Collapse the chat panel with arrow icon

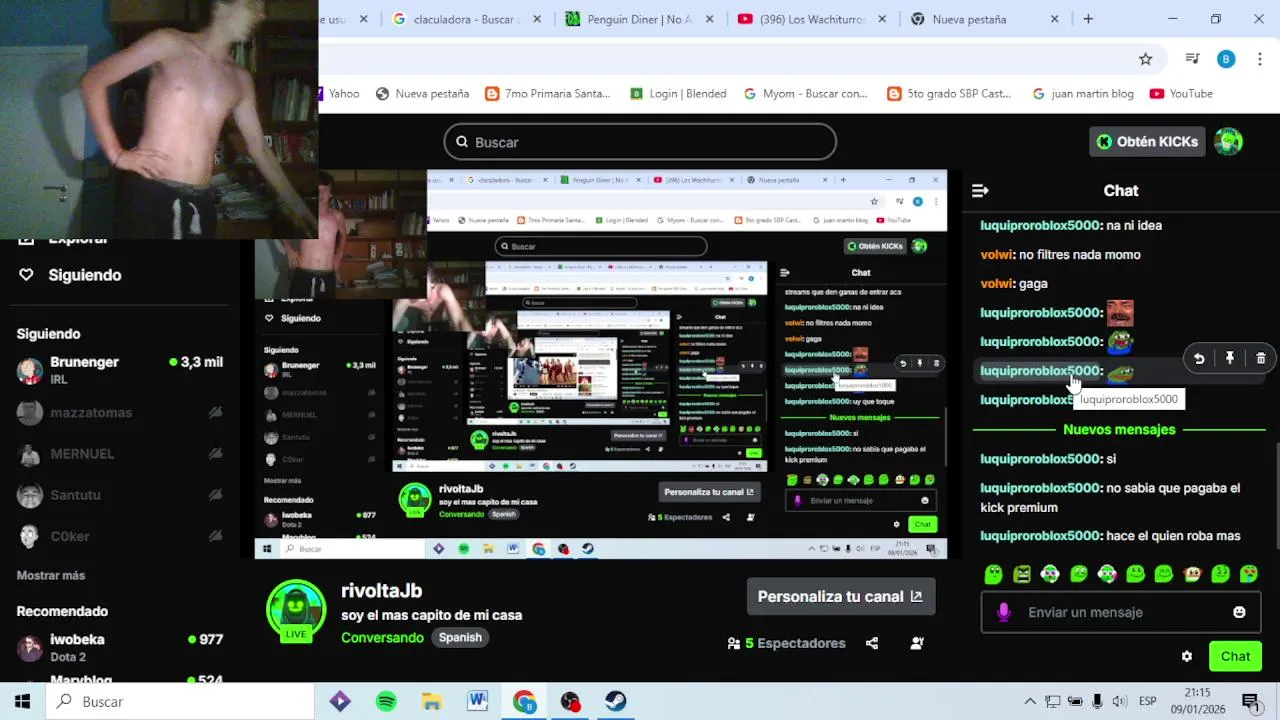tap(980, 190)
